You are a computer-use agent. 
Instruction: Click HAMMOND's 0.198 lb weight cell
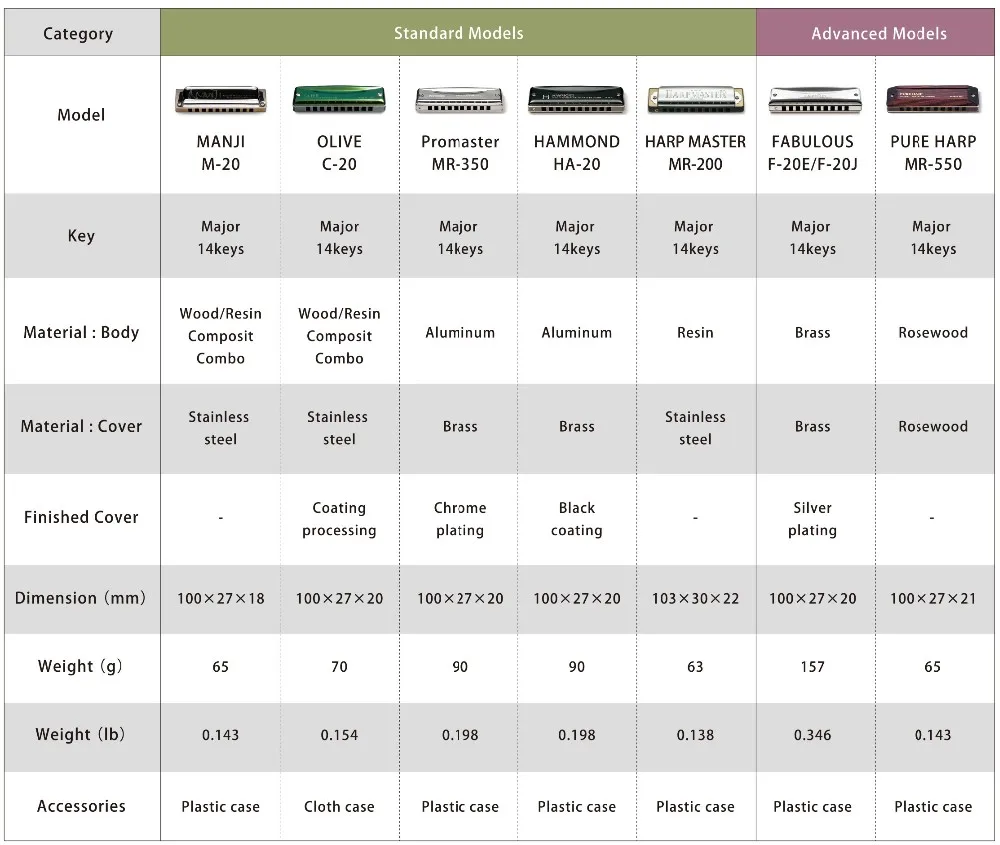coord(577,735)
